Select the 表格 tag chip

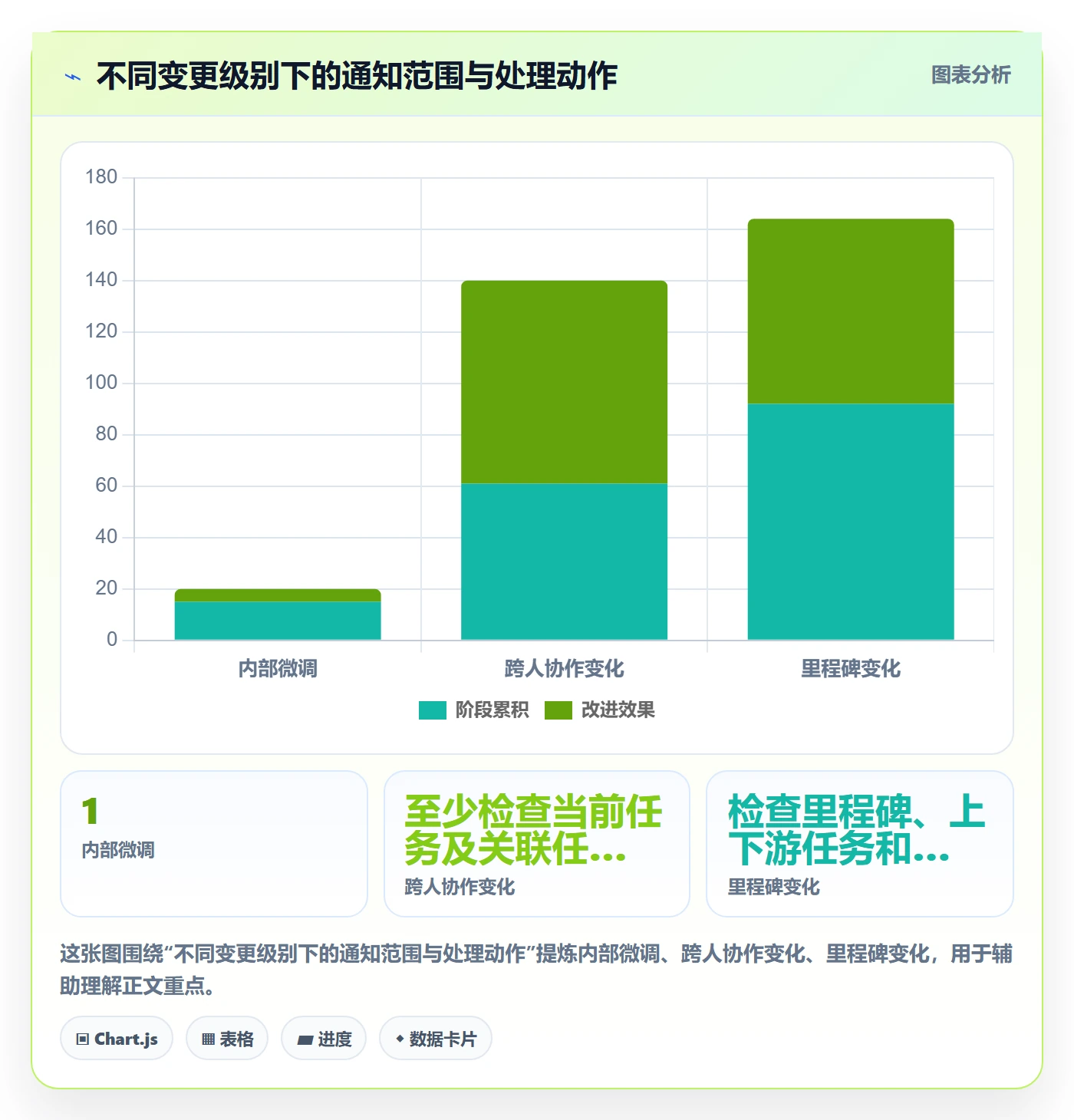coord(227,1039)
